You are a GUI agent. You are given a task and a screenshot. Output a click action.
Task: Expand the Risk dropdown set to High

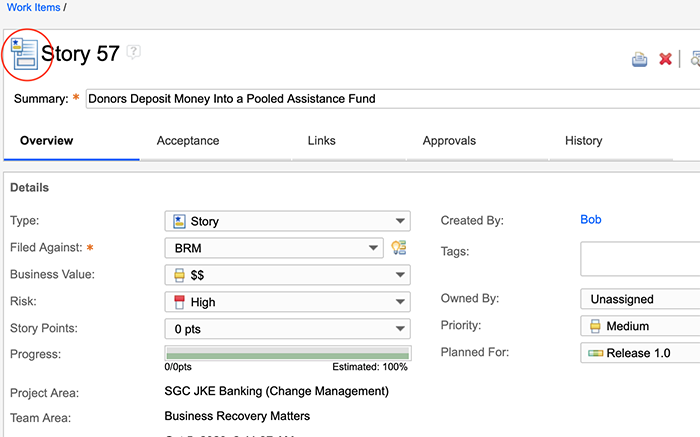coord(287,302)
